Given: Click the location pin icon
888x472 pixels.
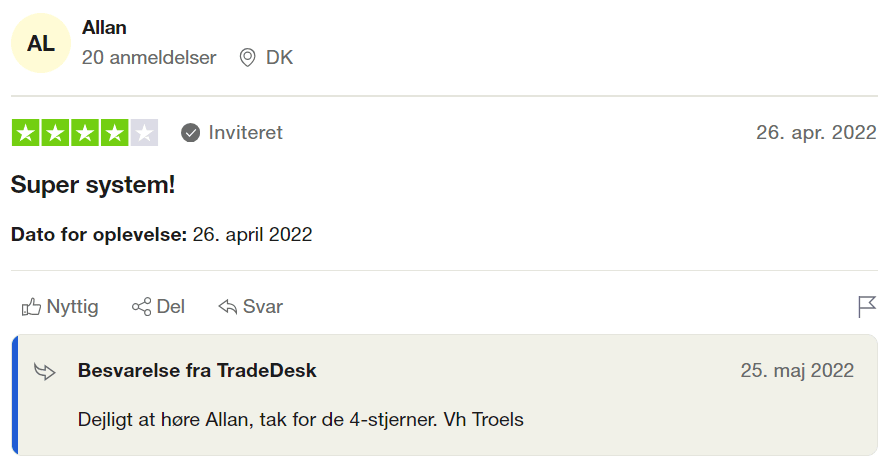Looking at the screenshot, I should pyautogui.click(x=247, y=57).
